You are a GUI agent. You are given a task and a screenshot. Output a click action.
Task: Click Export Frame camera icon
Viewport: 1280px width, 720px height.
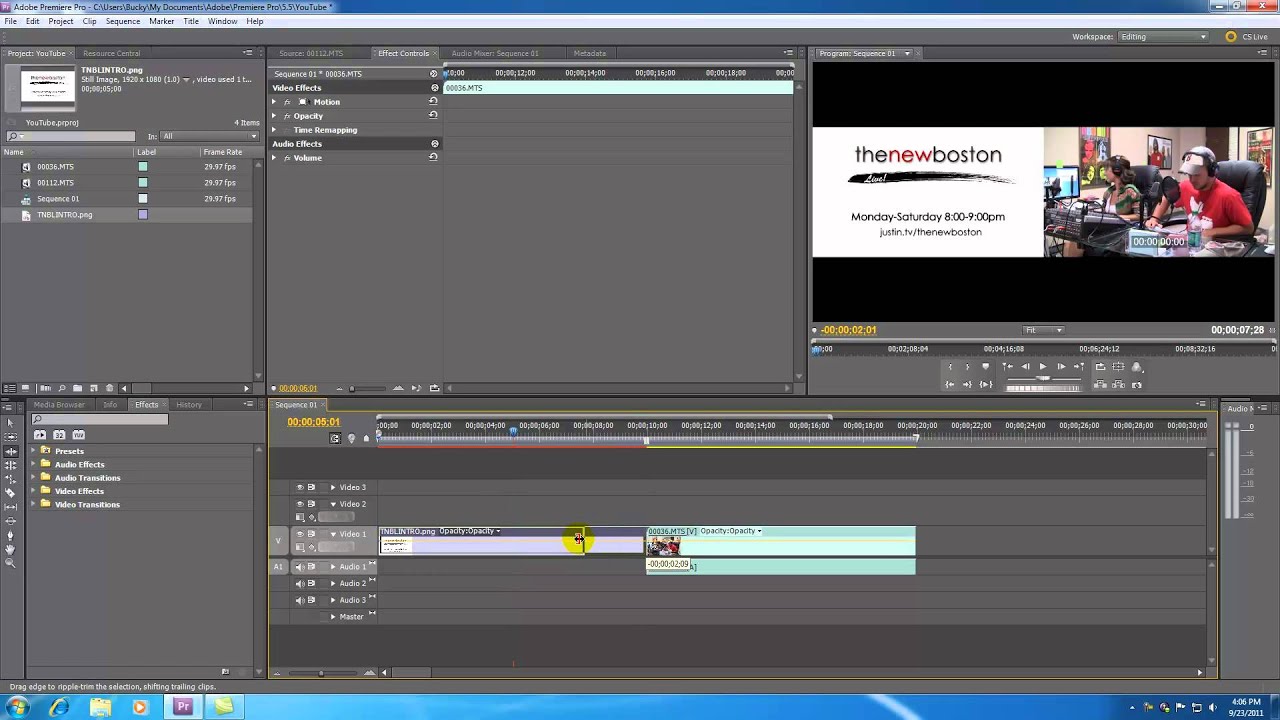(x=1136, y=384)
